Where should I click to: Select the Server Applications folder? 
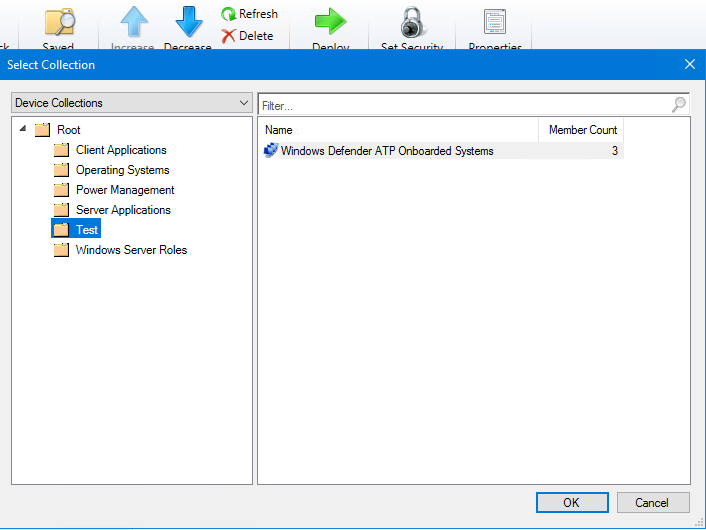[x=123, y=210]
